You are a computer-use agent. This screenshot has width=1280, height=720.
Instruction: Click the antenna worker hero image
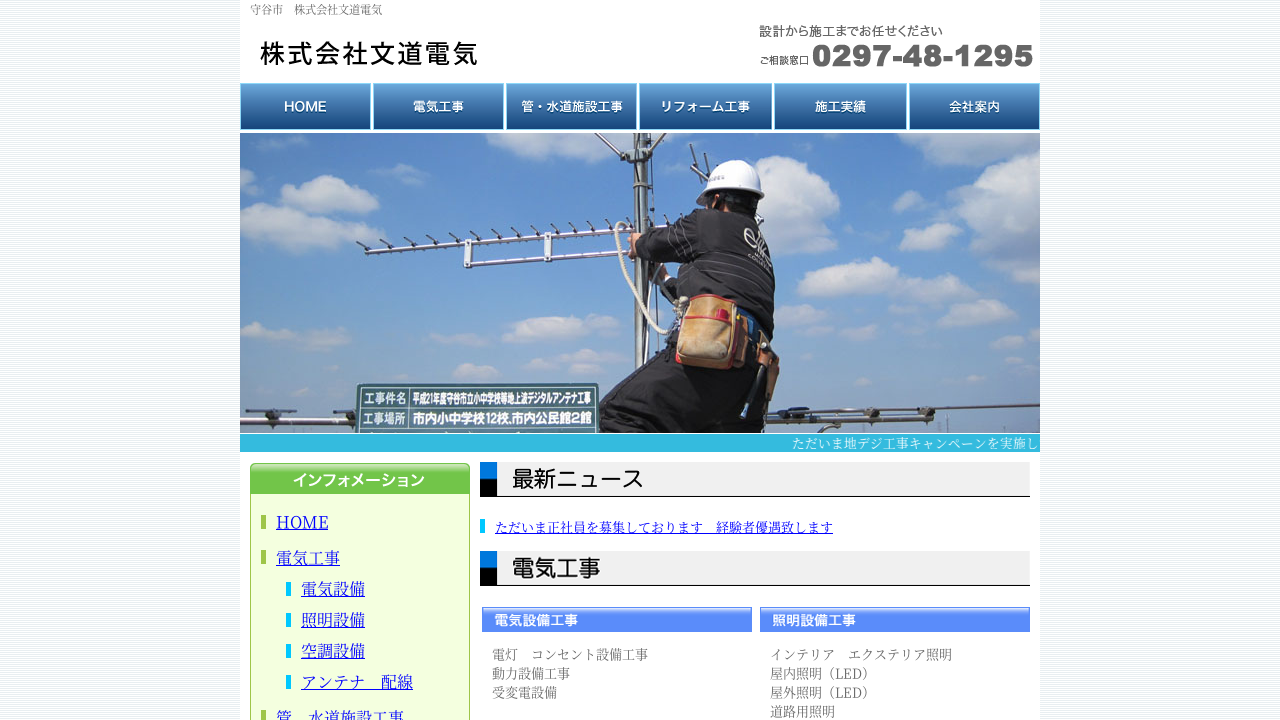(640, 283)
